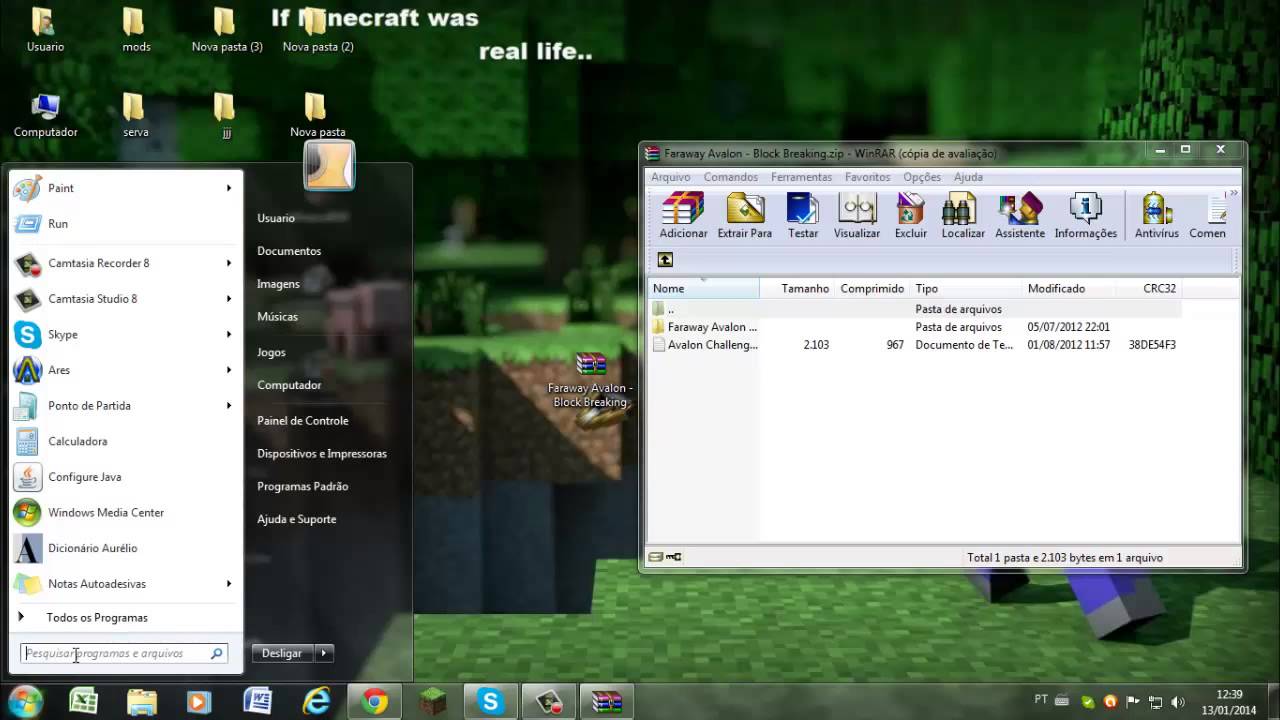The height and width of the screenshot is (720, 1280).
Task: Expand the Ares submenu arrow
Action: (x=229, y=370)
